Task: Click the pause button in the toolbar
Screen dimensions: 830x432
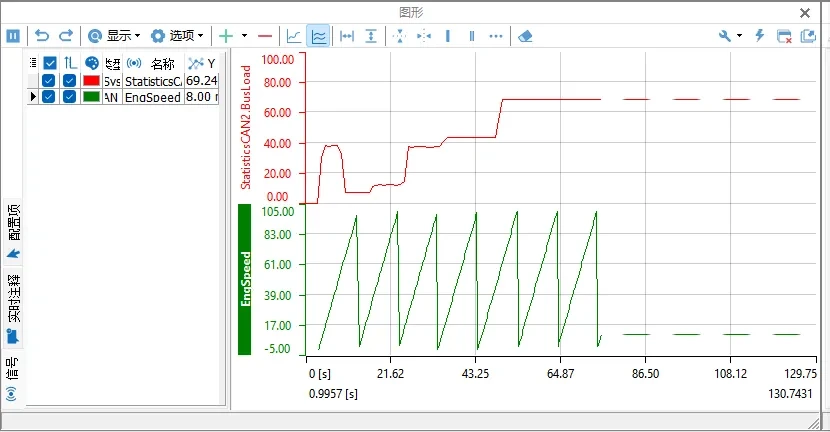Action: coord(13,35)
